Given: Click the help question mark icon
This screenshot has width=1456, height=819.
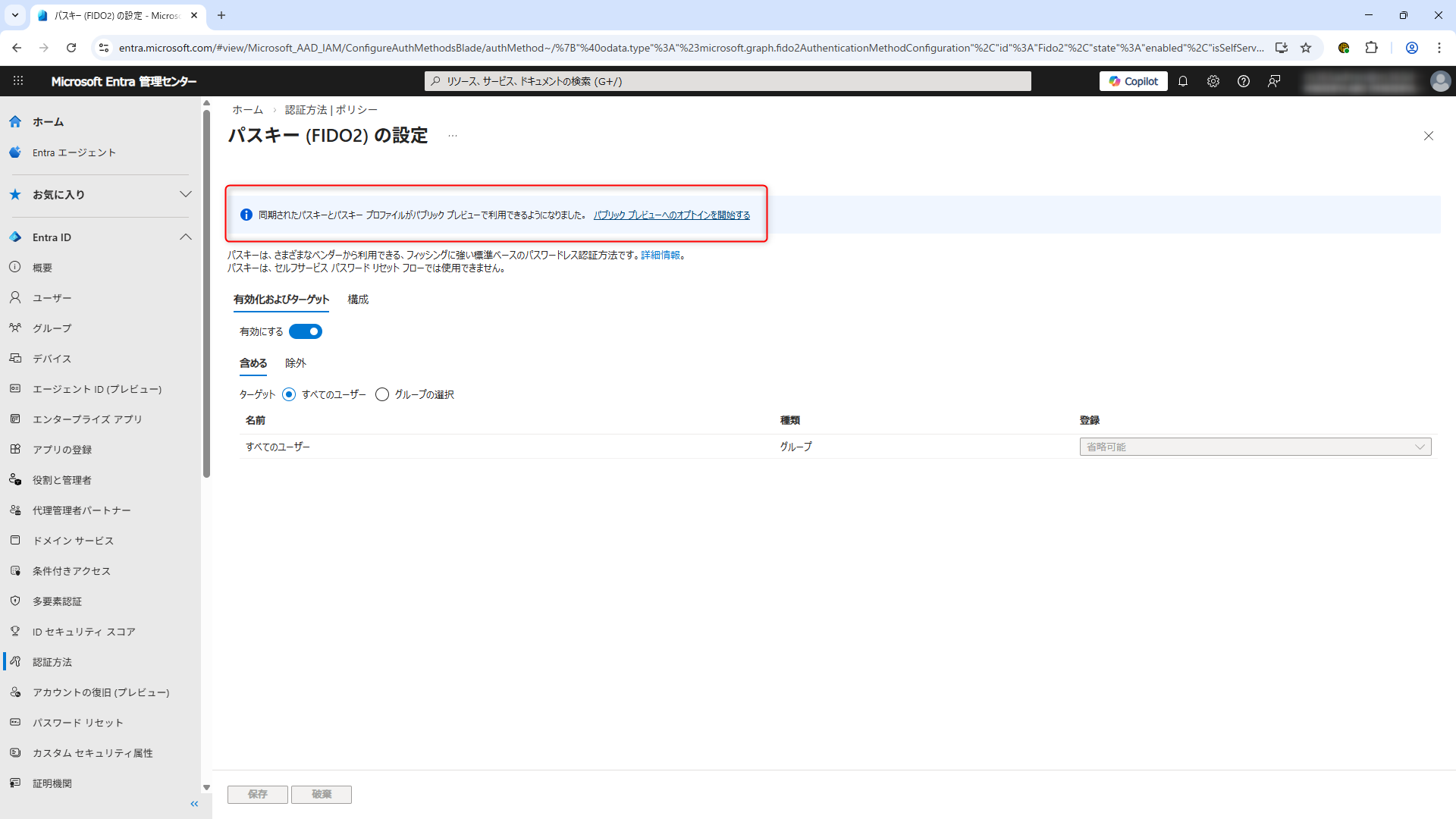Looking at the screenshot, I should tap(1244, 81).
